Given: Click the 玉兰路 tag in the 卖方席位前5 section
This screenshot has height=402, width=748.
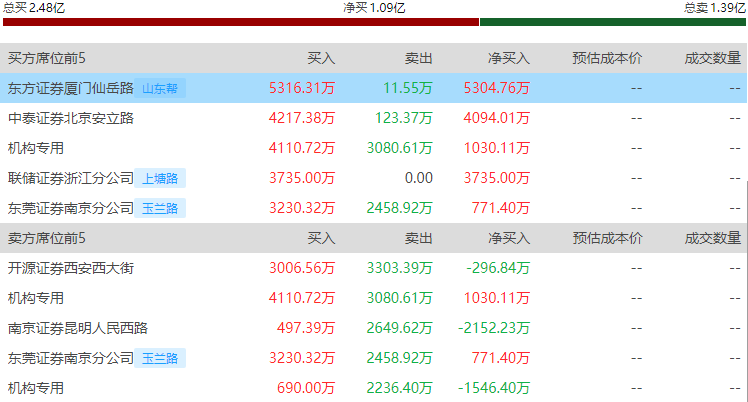Looking at the screenshot, I should pyautogui.click(x=160, y=358).
